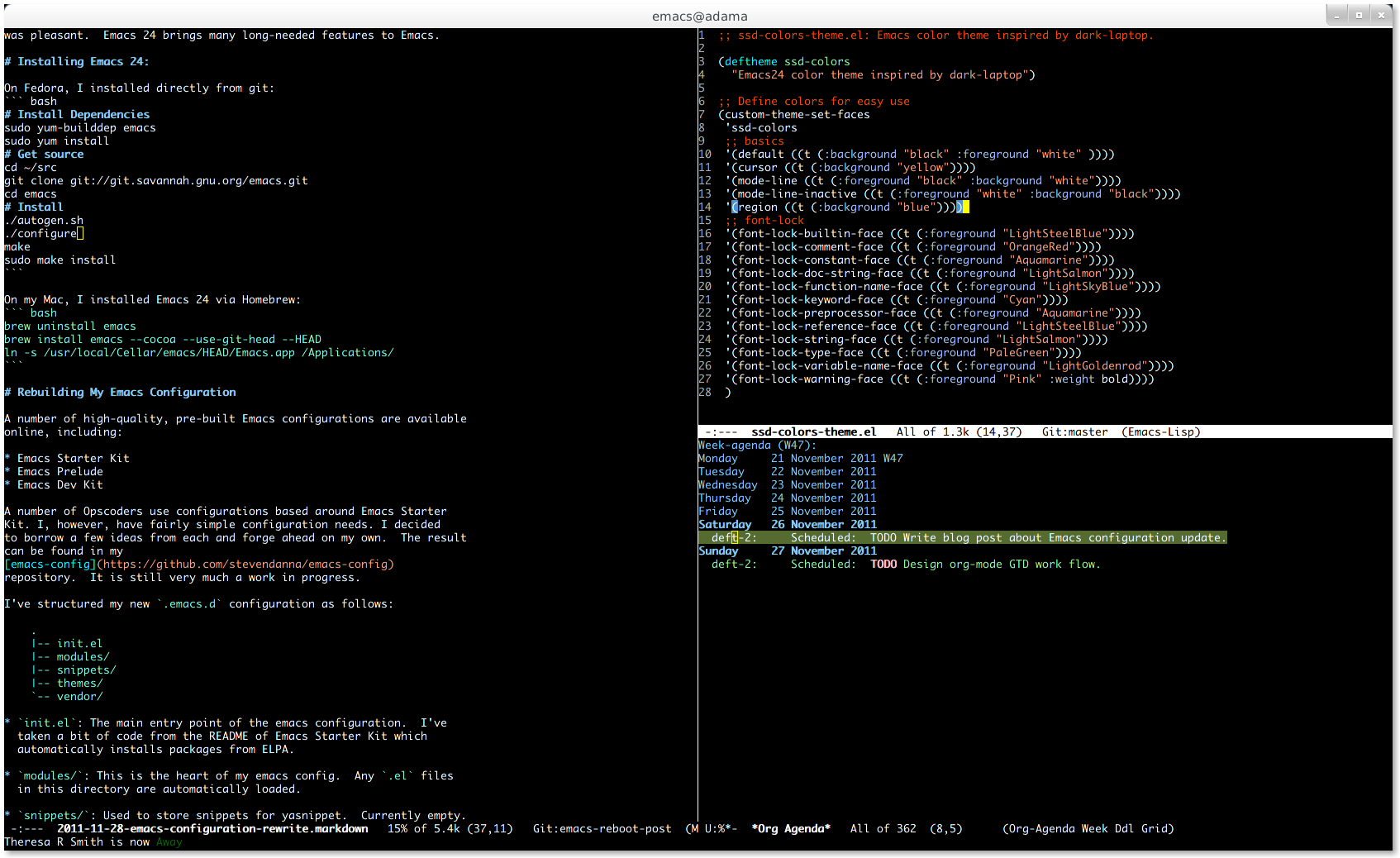Click the 'Week-agenda (W47):' header
The height and width of the screenshot is (858, 1400).
click(x=758, y=445)
